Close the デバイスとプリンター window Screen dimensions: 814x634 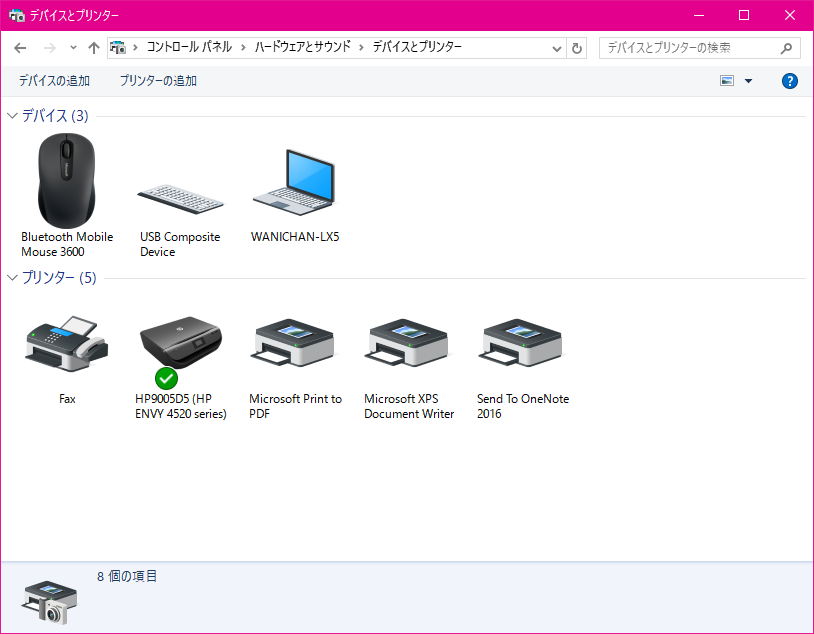click(790, 15)
